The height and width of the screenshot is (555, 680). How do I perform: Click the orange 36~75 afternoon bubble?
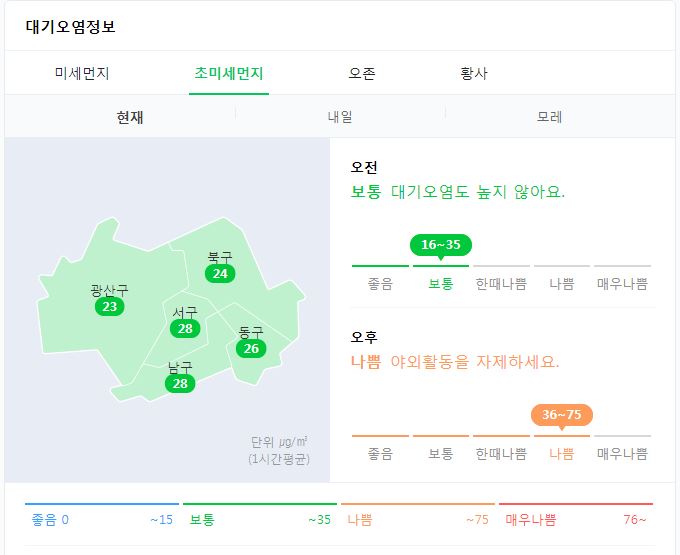(562, 415)
